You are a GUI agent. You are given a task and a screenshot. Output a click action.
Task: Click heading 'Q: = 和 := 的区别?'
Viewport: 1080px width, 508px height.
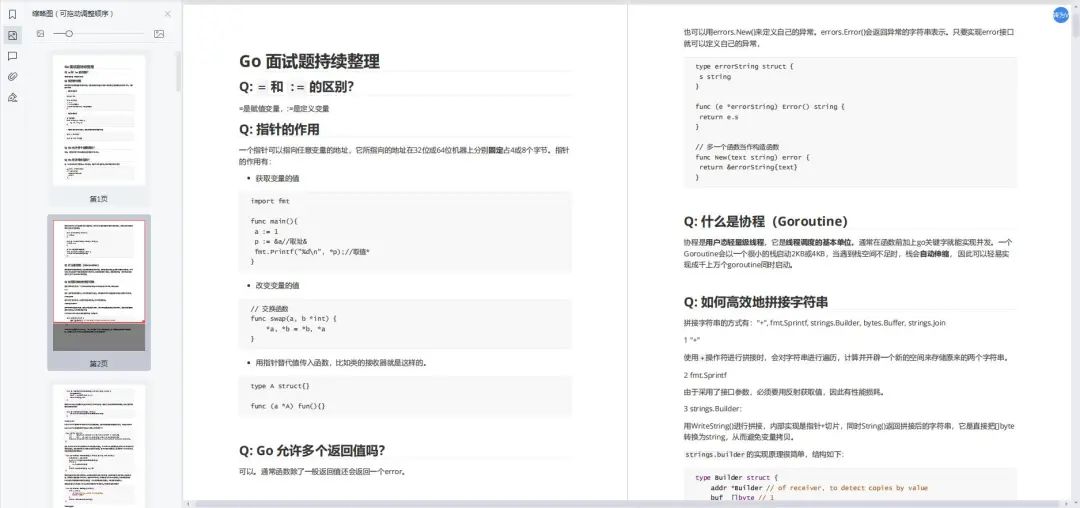click(297, 87)
